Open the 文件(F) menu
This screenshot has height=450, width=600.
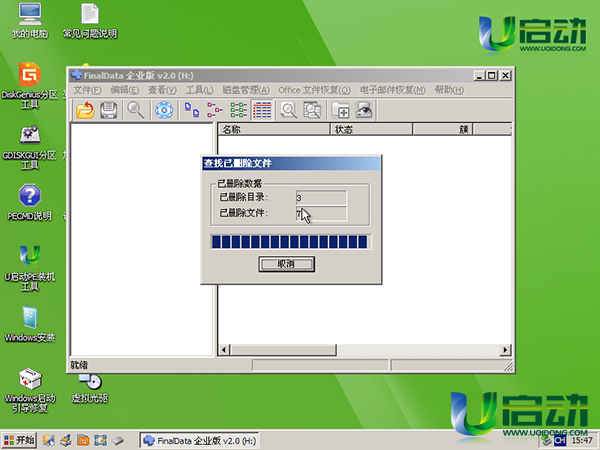[87, 90]
